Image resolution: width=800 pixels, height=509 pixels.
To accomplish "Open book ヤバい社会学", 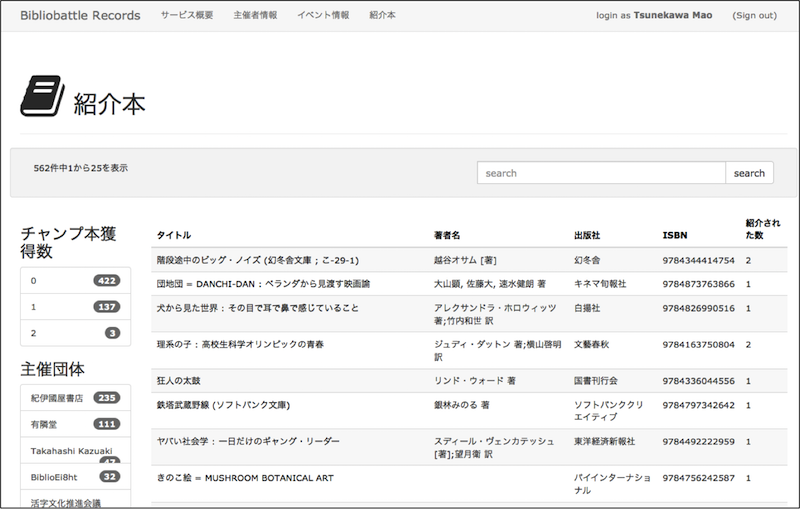I will (x=248, y=441).
